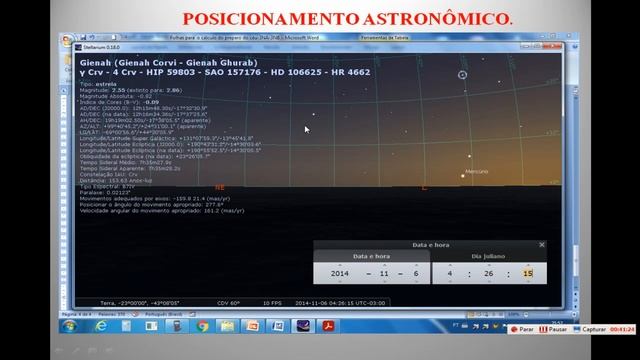The height and width of the screenshot is (360, 640).
Task: Click the Word help icon beside the ribbon
Action: (x=575, y=47)
